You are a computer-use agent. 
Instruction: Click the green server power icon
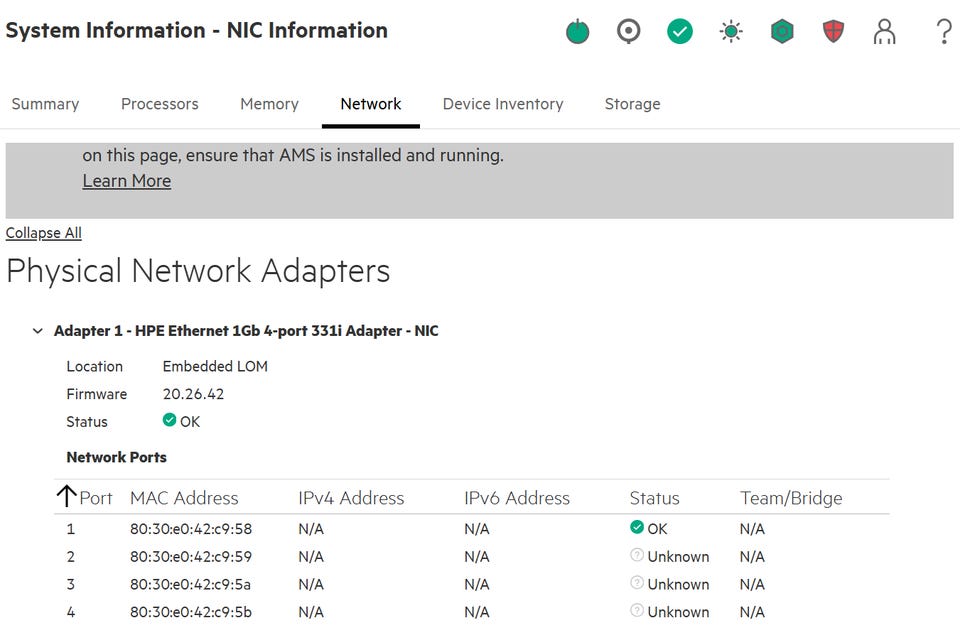point(578,32)
